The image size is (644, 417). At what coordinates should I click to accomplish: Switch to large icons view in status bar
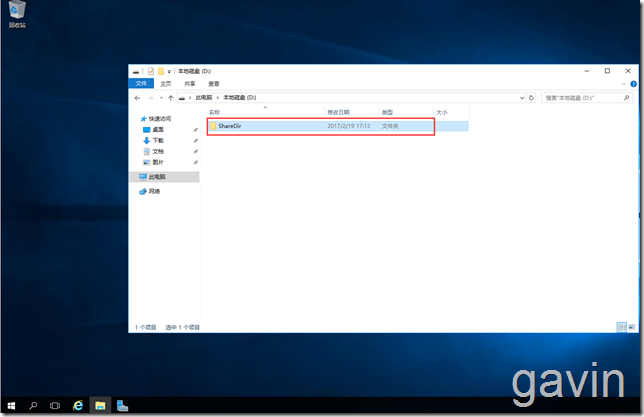(632, 327)
